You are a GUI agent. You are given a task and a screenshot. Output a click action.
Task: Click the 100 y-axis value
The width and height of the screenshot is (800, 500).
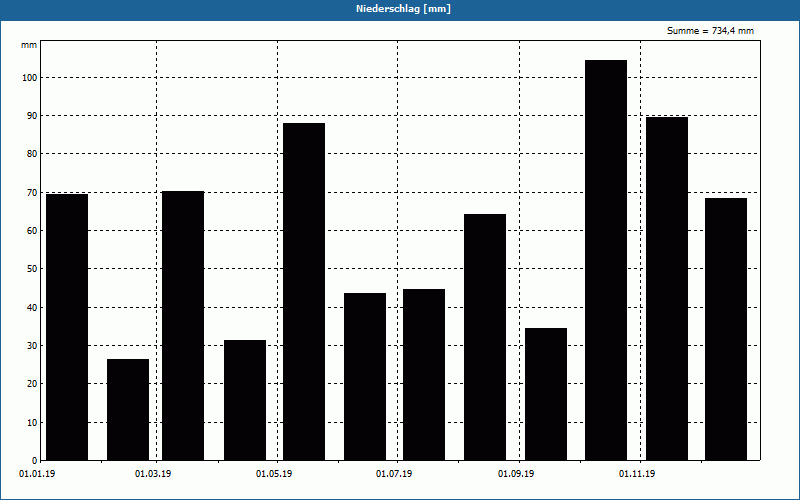coord(30,78)
